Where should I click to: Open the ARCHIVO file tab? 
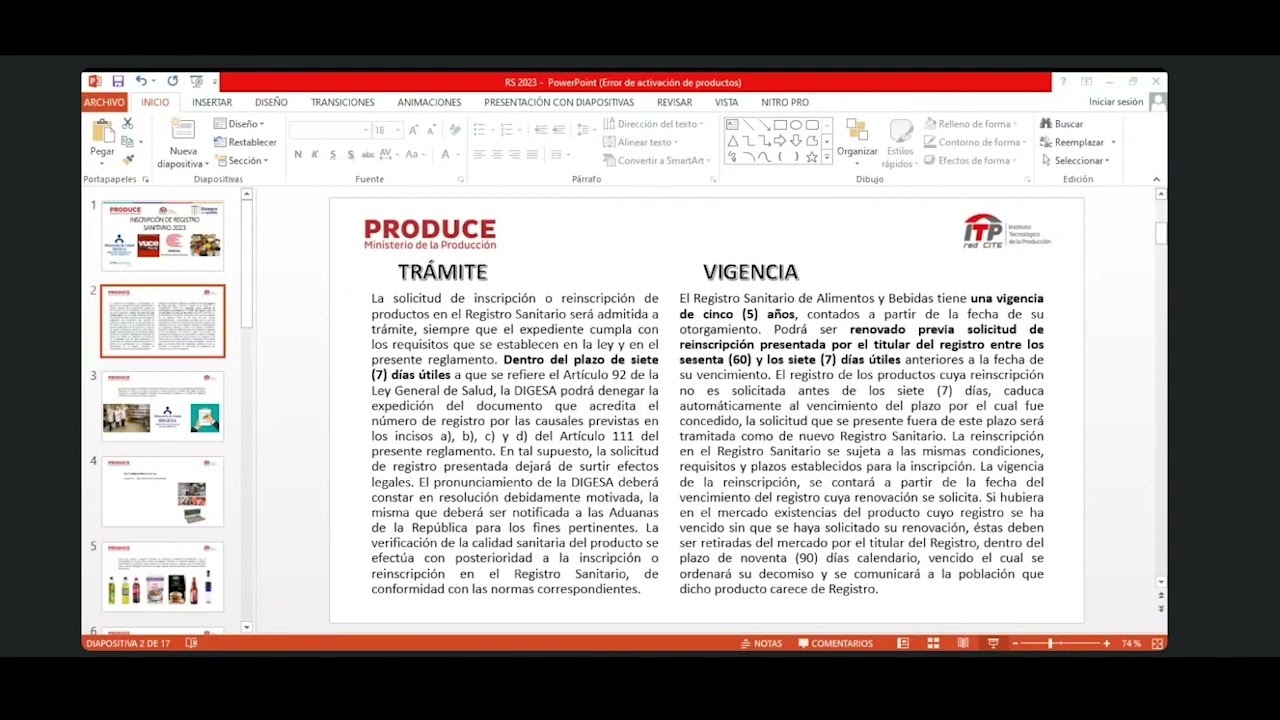pos(104,102)
